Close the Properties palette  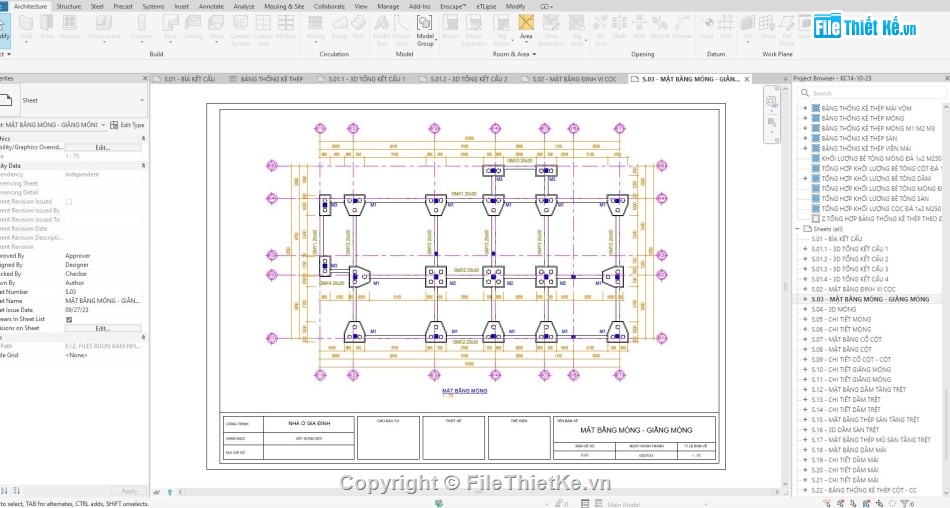point(144,78)
